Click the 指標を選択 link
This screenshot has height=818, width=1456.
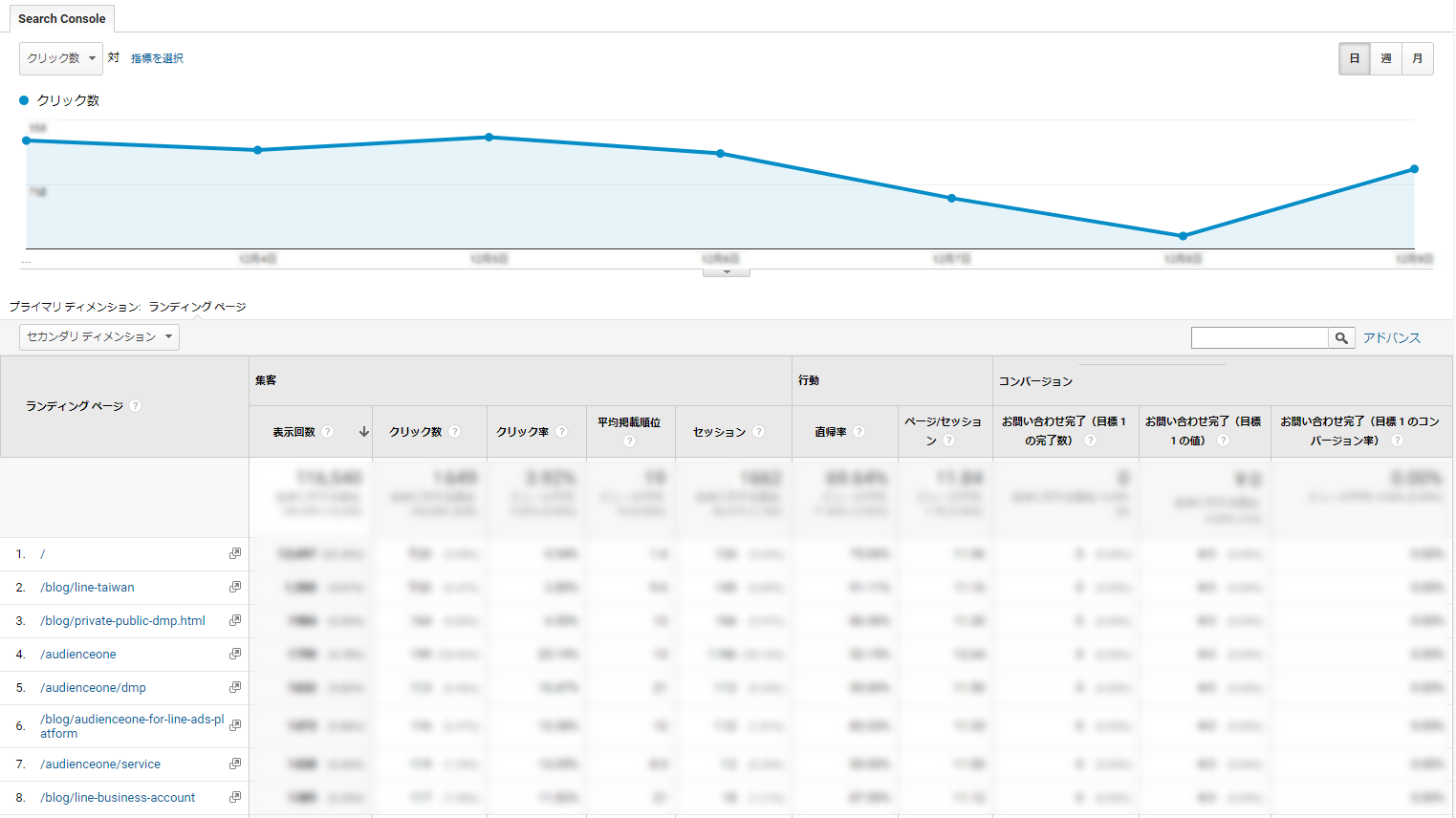[156, 58]
